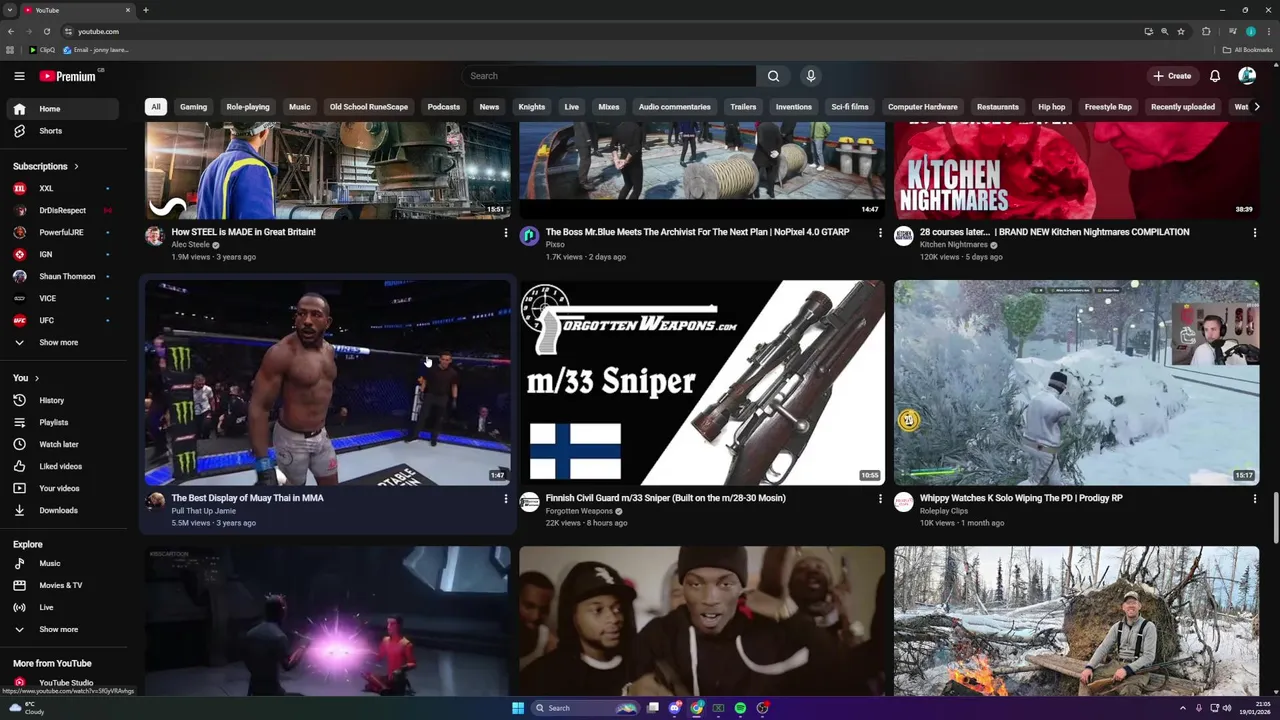This screenshot has width=1280, height=720.
Task: Click the Create button
Action: 1172,76
